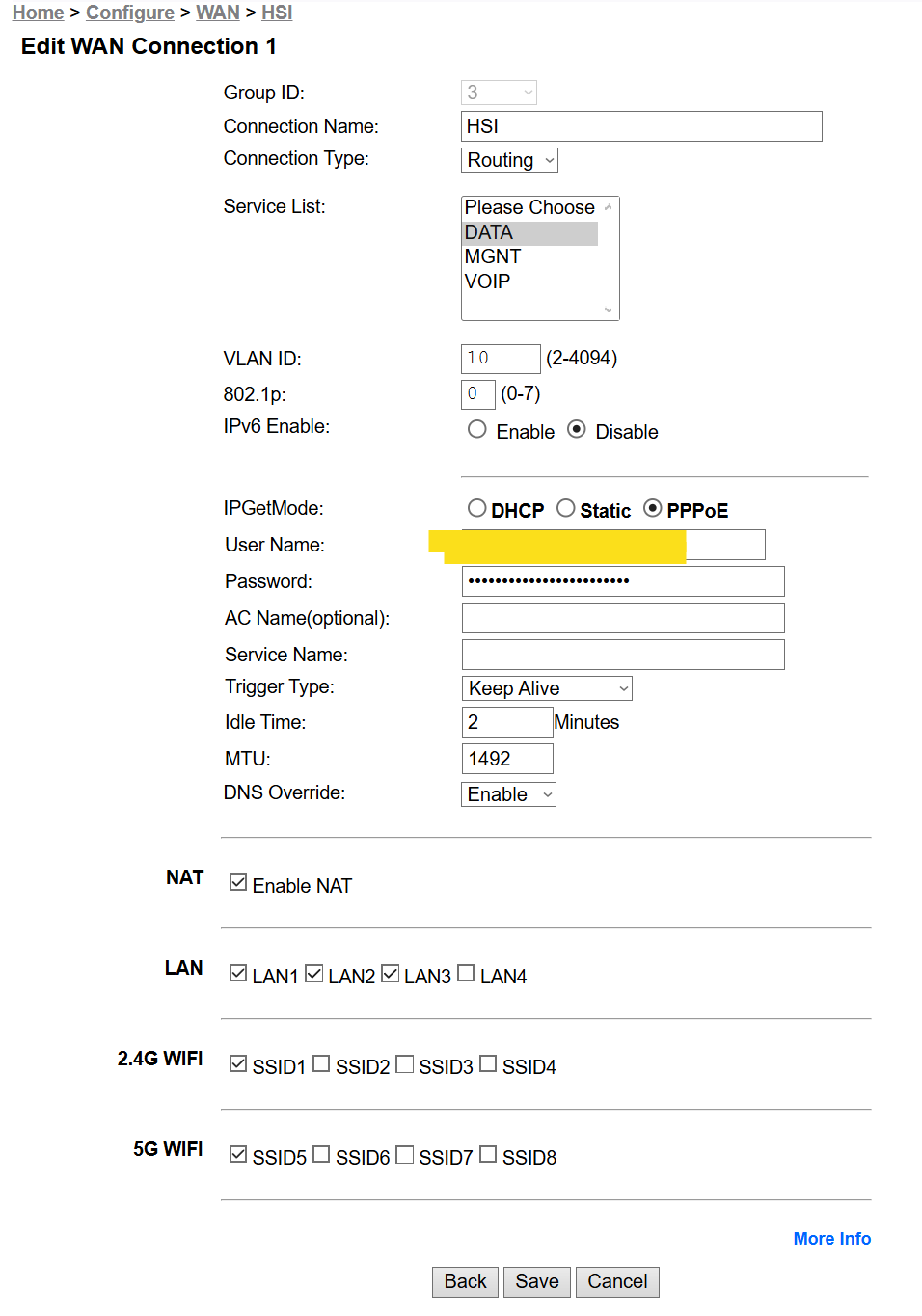Open the DNS Override dropdown
Image resolution: width=922 pixels, height=1316 pixels.
click(x=508, y=794)
